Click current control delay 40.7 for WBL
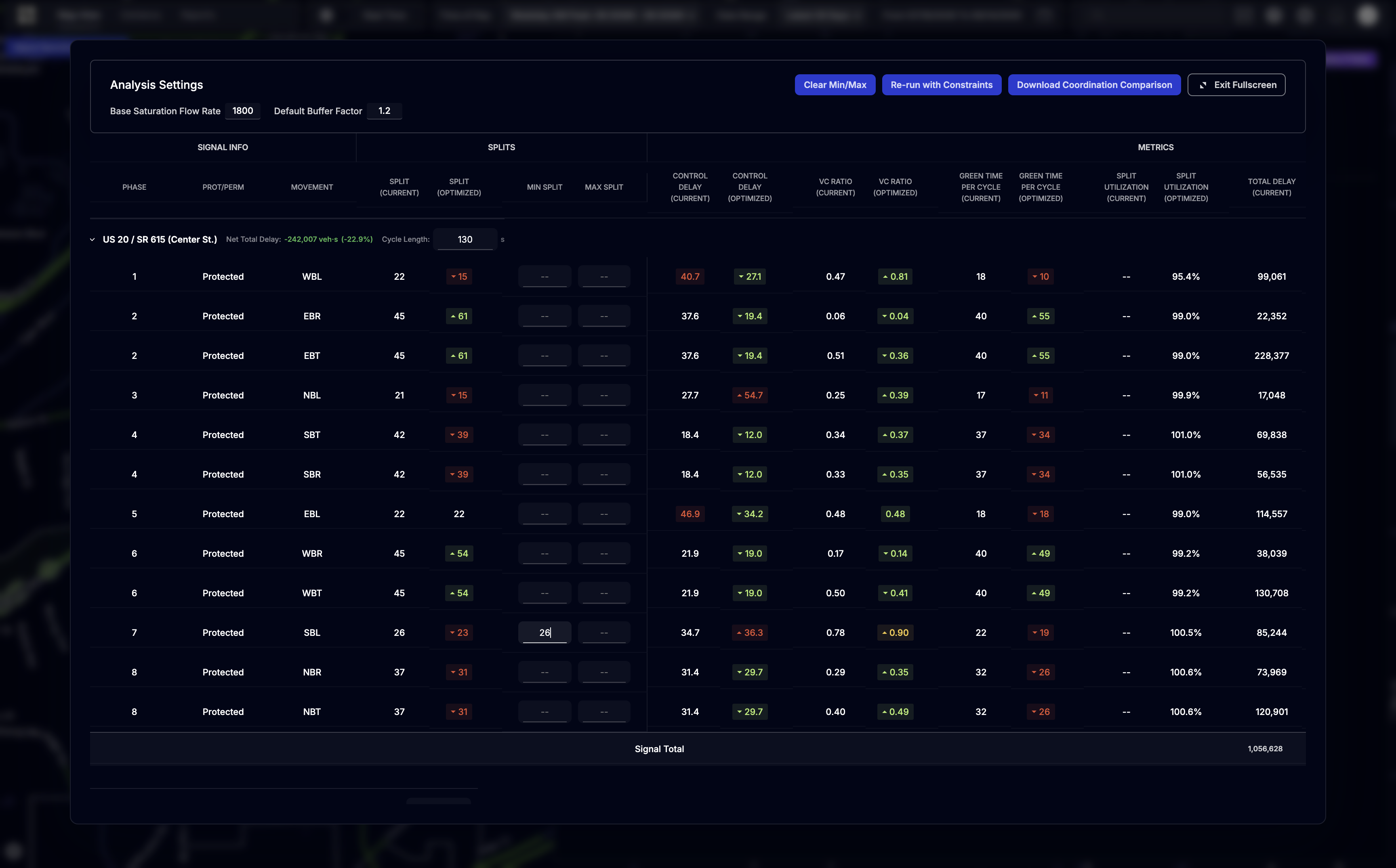The image size is (1396, 868). tap(690, 277)
